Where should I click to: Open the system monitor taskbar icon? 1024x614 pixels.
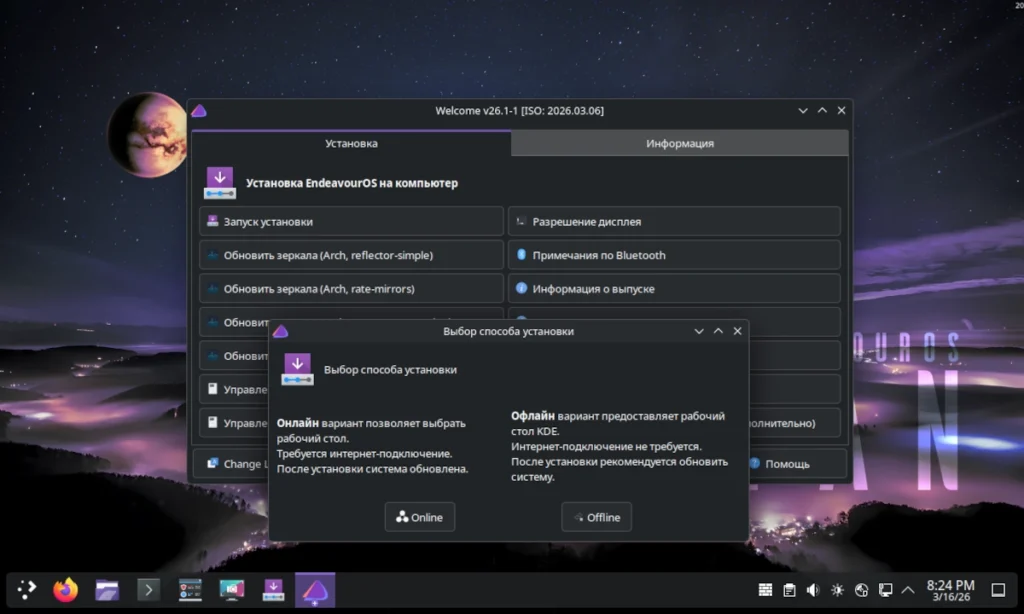pyautogui.click(x=190, y=590)
